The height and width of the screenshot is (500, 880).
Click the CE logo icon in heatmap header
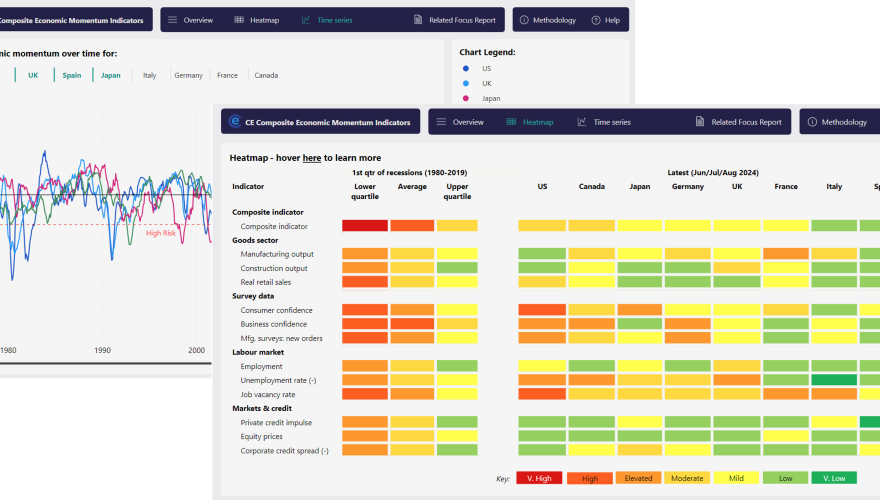[x=235, y=122]
